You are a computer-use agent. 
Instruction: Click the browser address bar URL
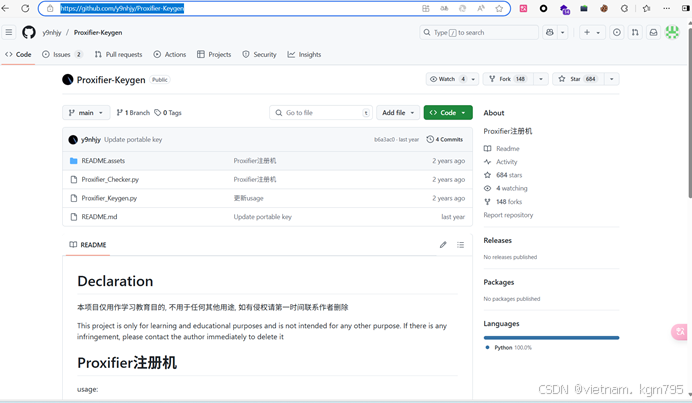[x=122, y=8]
